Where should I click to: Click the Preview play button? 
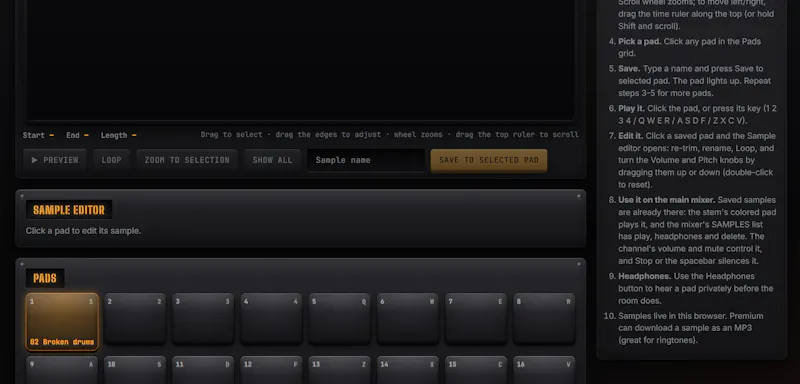pos(55,160)
